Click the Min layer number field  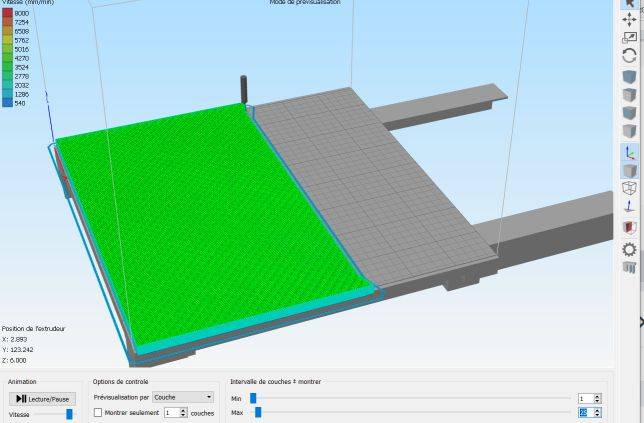(586, 398)
